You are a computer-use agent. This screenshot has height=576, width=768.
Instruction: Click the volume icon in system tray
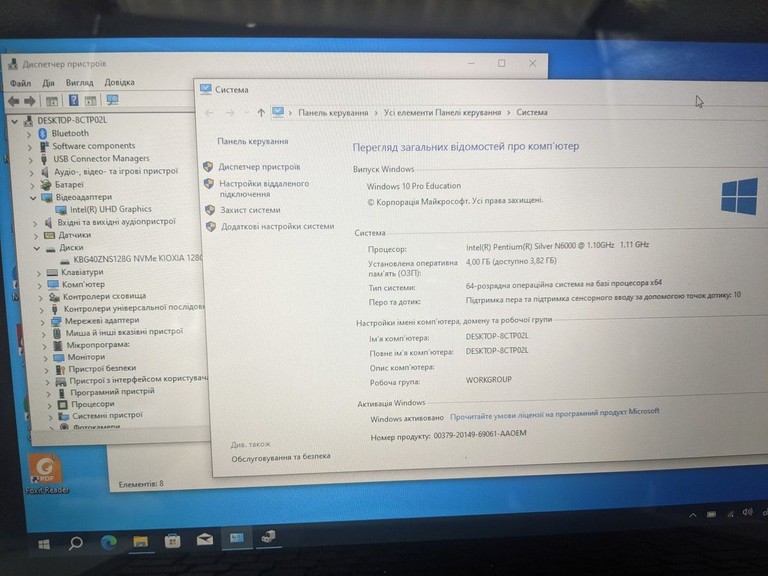747,512
